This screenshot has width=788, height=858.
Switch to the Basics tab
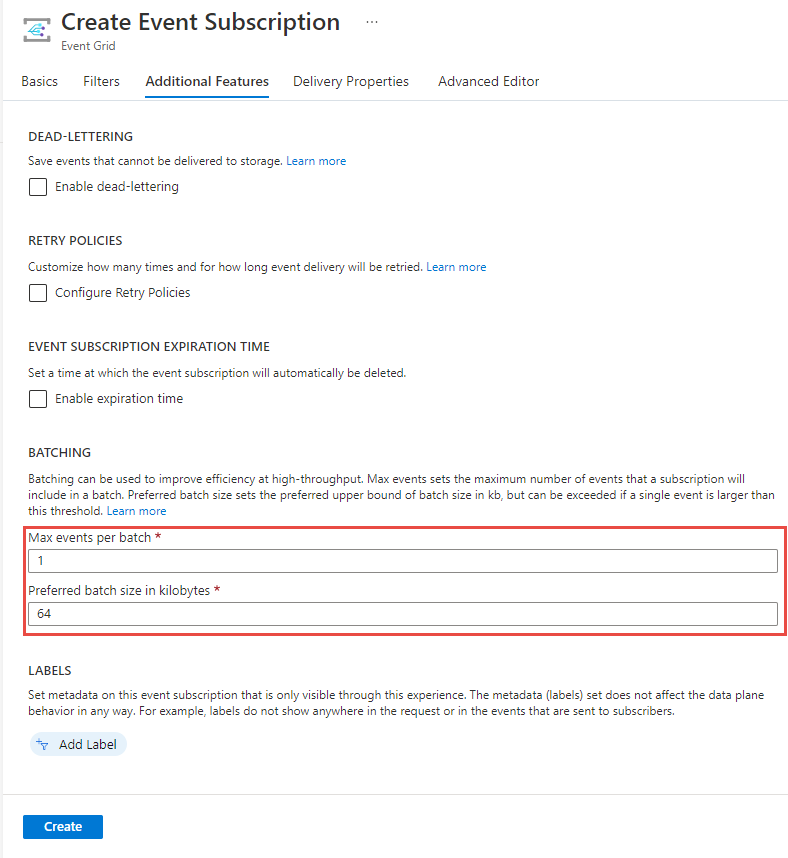pyautogui.click(x=39, y=81)
